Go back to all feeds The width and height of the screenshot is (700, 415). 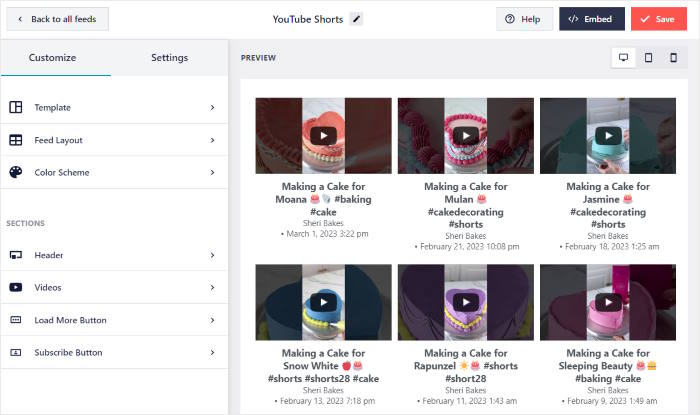[57, 19]
